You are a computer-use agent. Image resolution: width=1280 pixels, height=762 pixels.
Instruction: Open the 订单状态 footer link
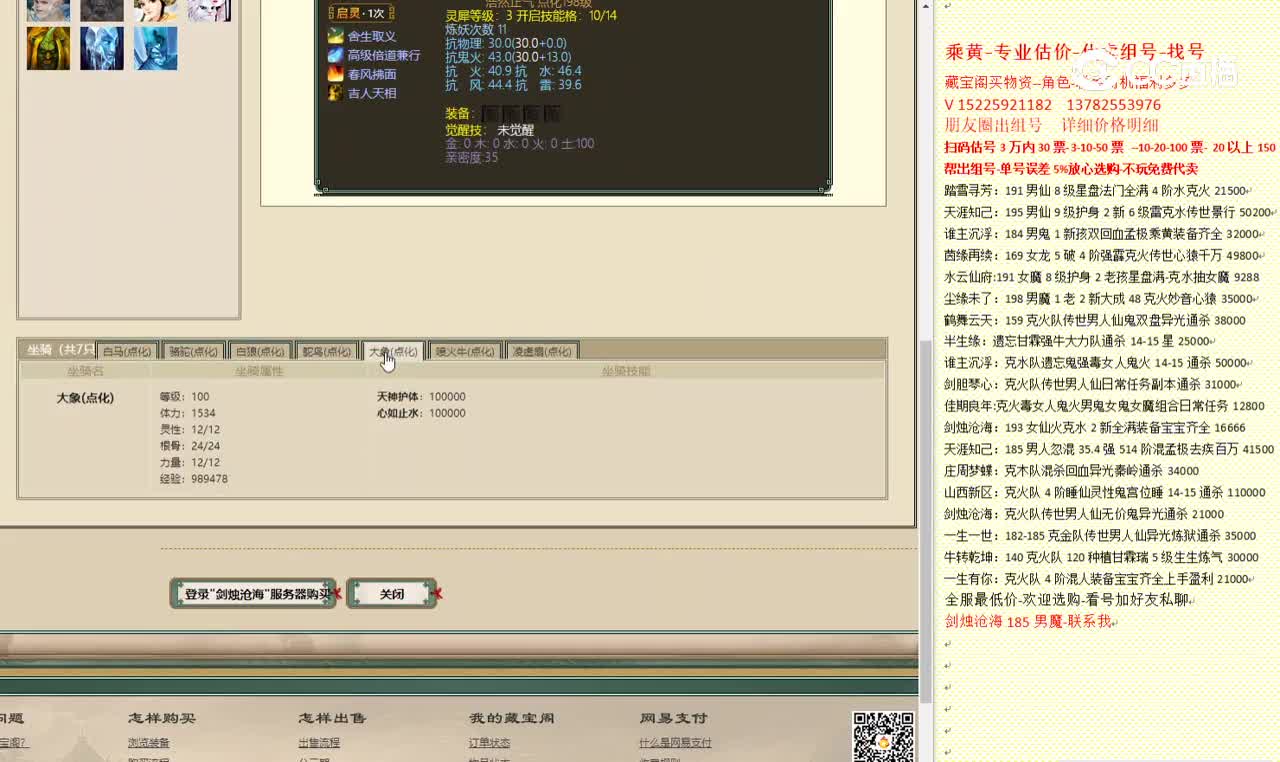pyautogui.click(x=490, y=743)
